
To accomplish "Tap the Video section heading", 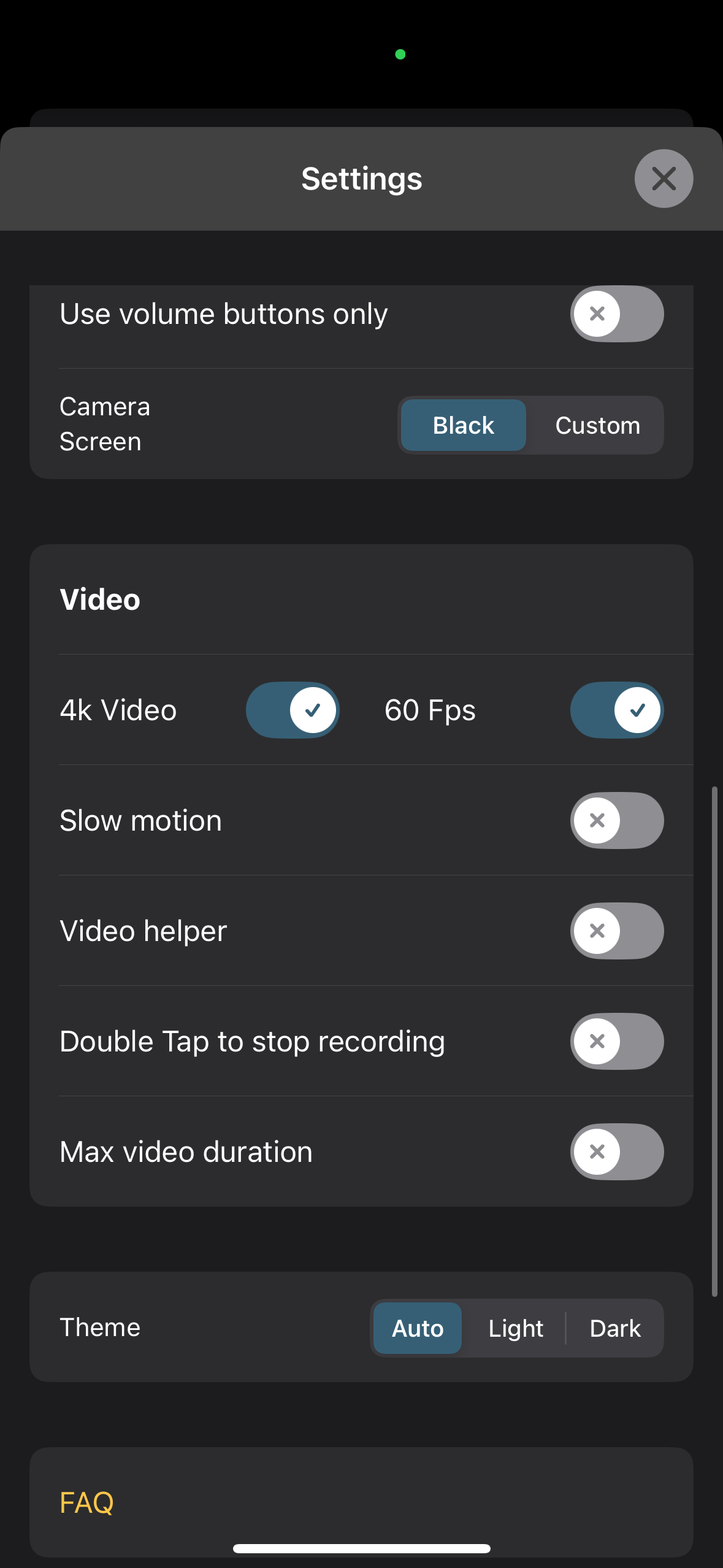I will (100, 599).
